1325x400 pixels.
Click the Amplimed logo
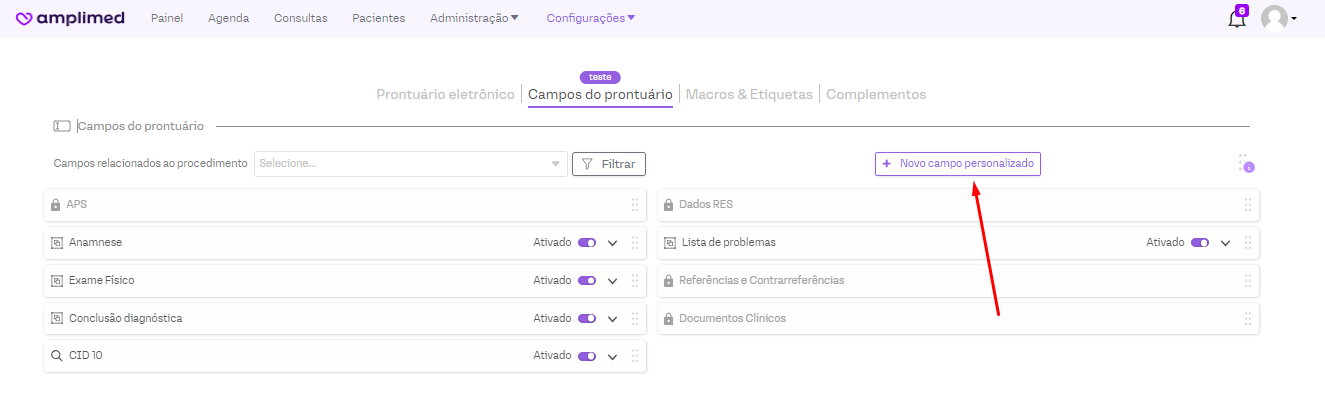(70, 18)
